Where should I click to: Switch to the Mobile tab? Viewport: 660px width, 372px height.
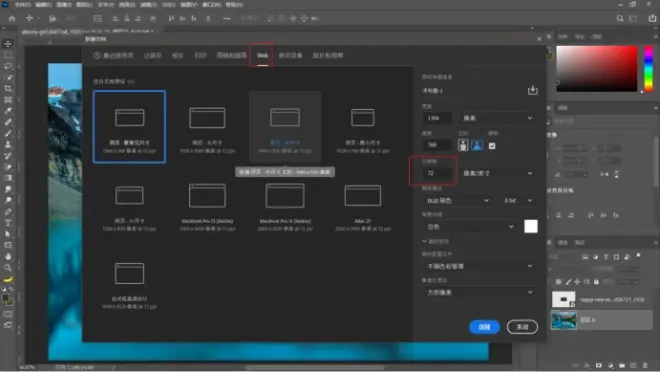pos(290,56)
